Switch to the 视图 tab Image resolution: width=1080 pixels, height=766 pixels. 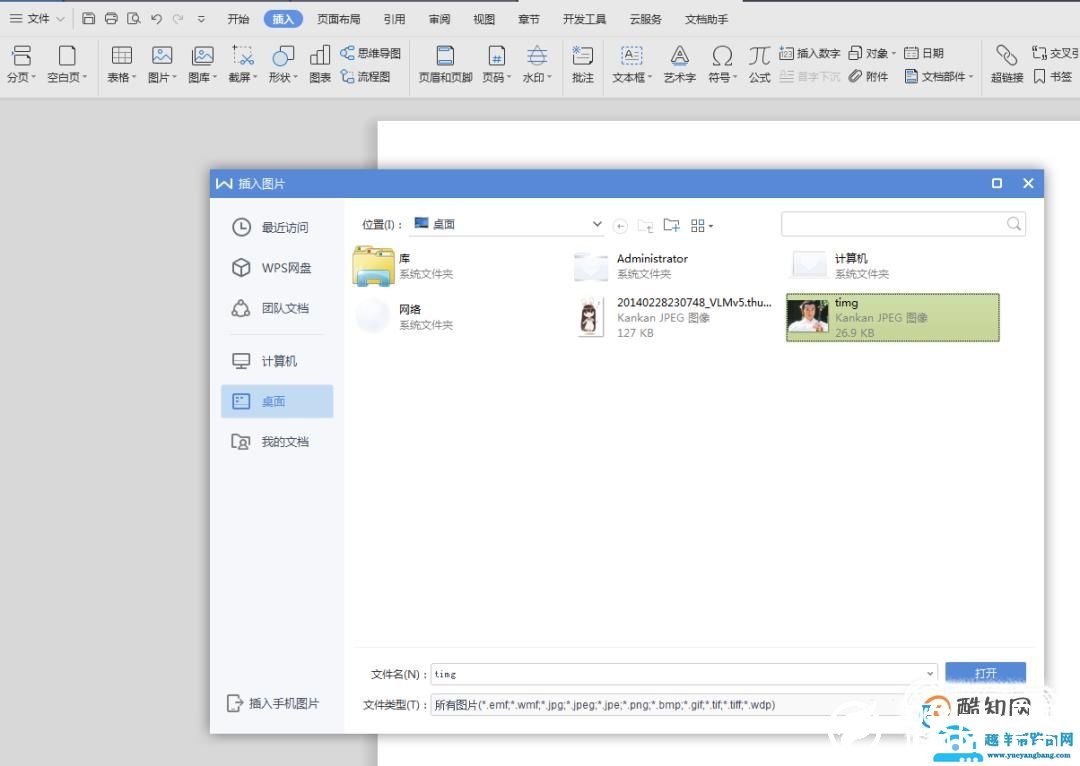click(484, 19)
